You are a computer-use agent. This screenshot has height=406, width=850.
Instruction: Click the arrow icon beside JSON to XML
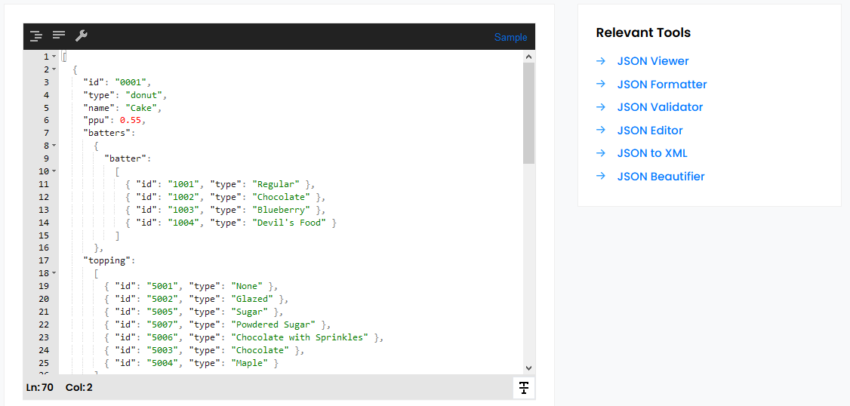pos(601,153)
